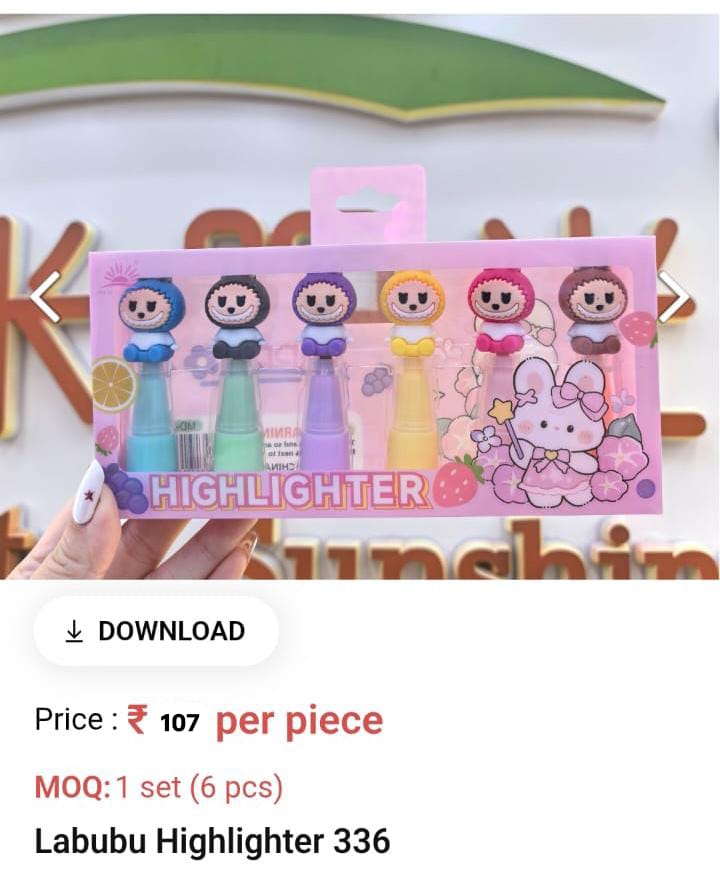Image resolution: width=720 pixels, height=880 pixels.
Task: Click the blue-hooded highlighter figure
Action: pos(150,318)
